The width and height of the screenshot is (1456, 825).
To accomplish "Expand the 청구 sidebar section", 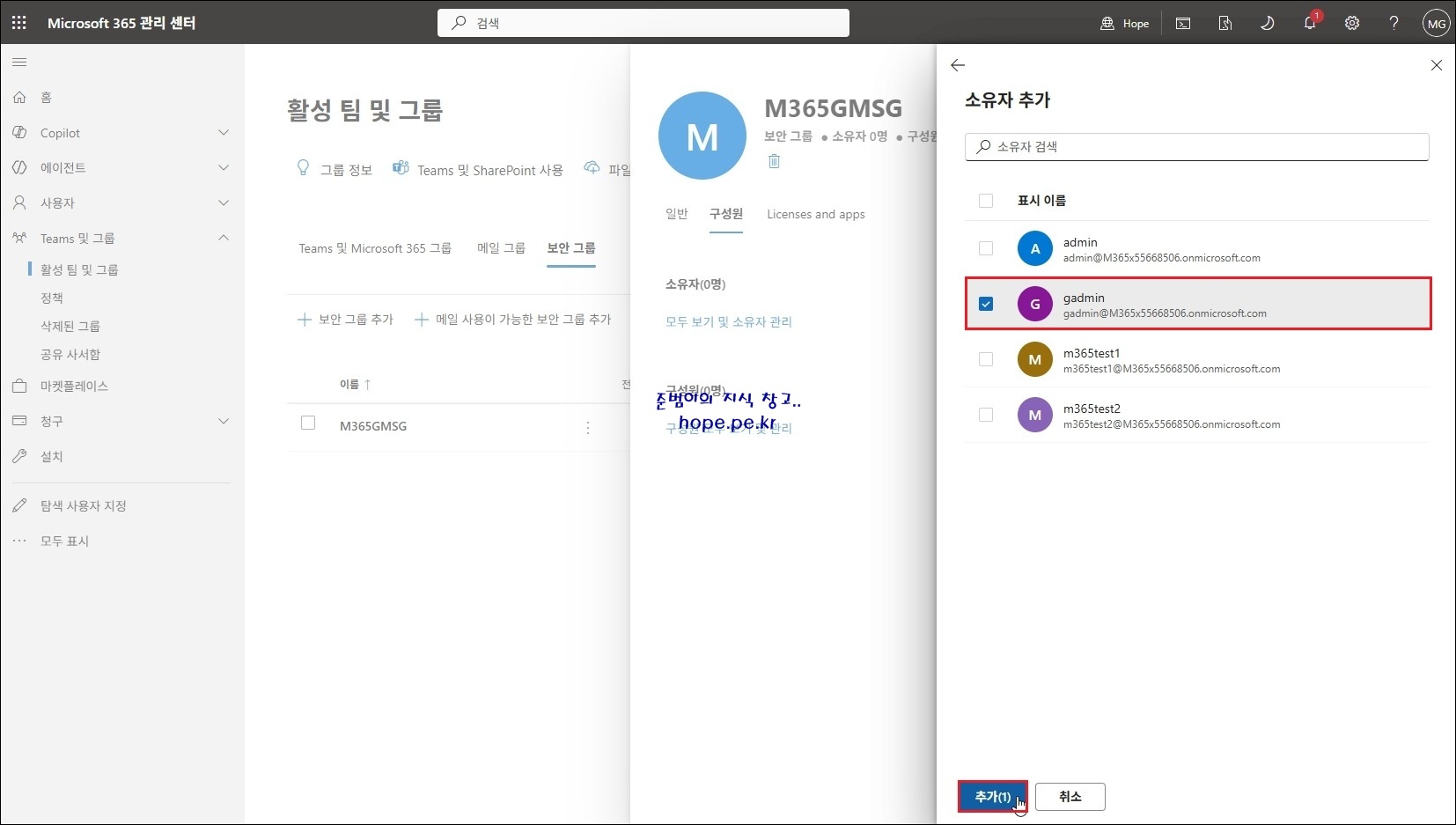I will click(x=224, y=421).
